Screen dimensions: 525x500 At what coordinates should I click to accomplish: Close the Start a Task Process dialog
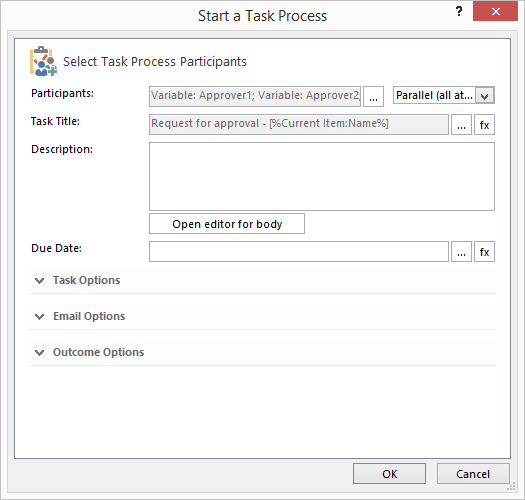pos(495,11)
